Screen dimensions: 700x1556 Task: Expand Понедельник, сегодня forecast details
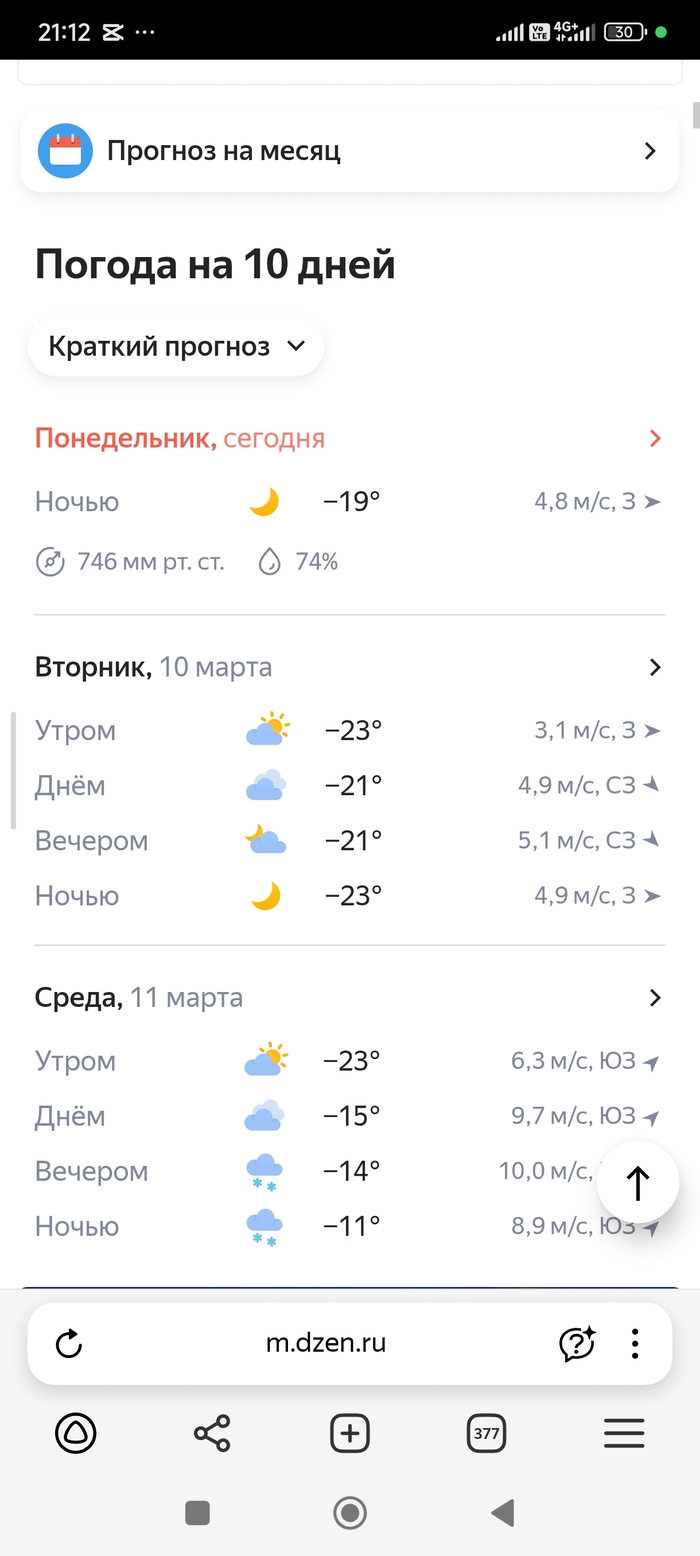(x=655, y=438)
